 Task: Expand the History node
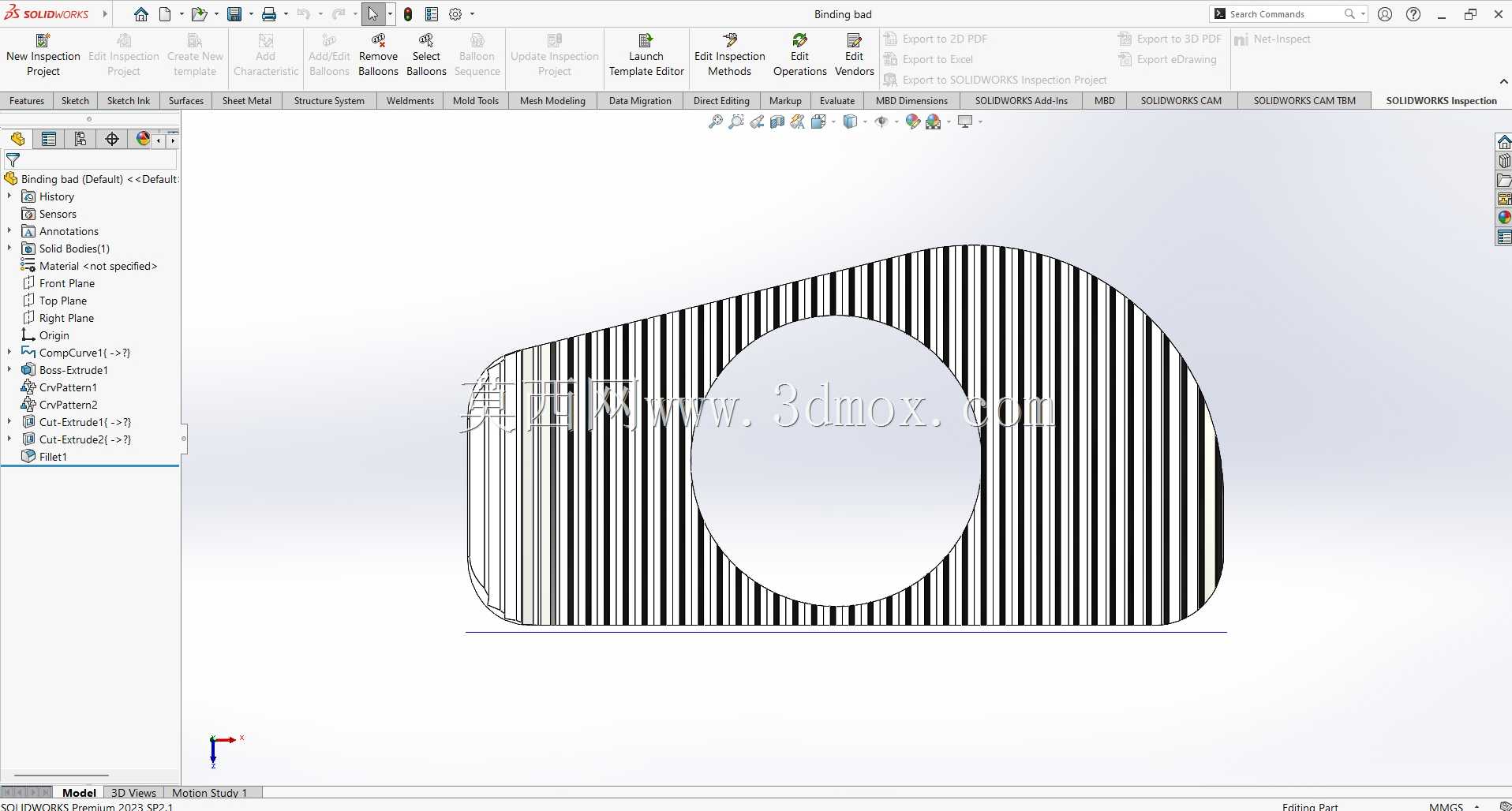9,196
